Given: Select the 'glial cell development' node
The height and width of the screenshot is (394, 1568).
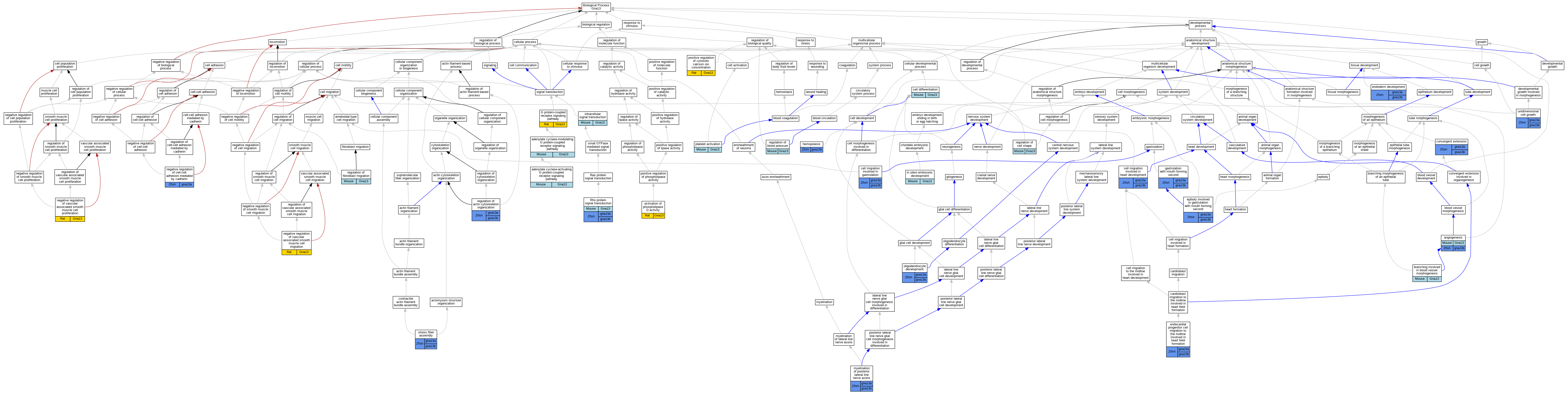Looking at the screenshot, I should 915,243.
